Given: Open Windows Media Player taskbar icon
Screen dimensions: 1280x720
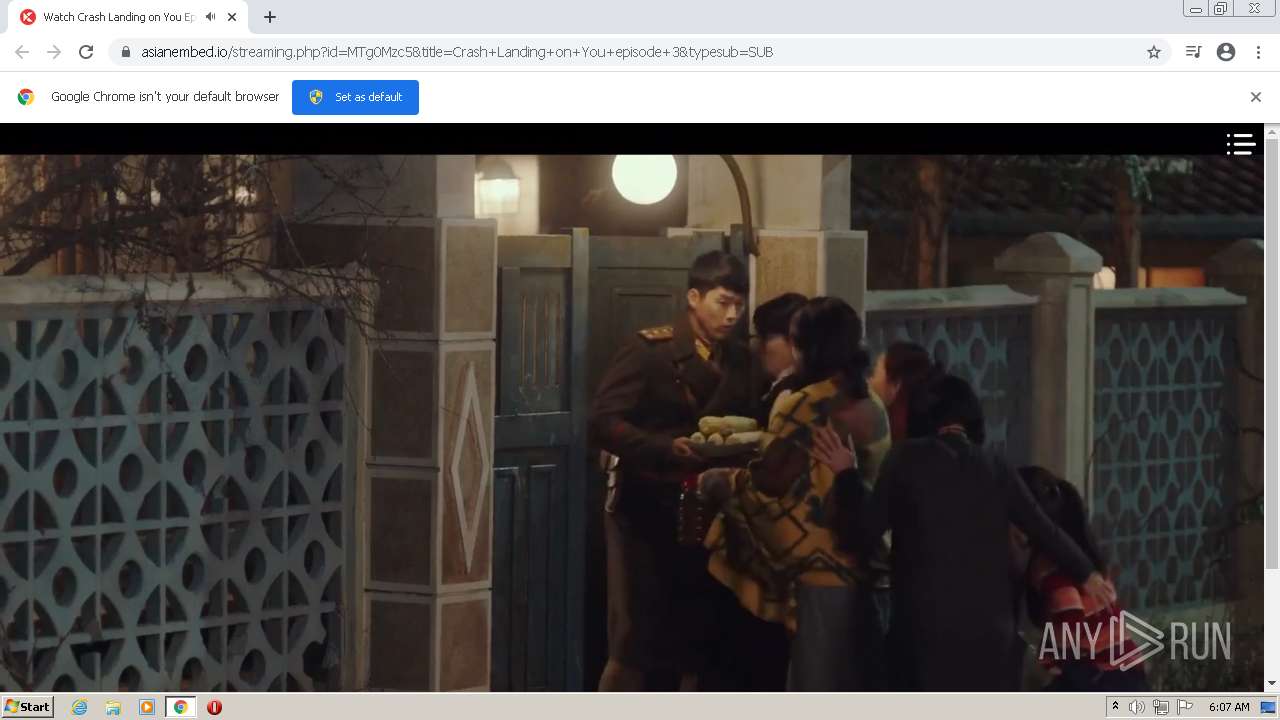Looking at the screenshot, I should click(x=147, y=707).
